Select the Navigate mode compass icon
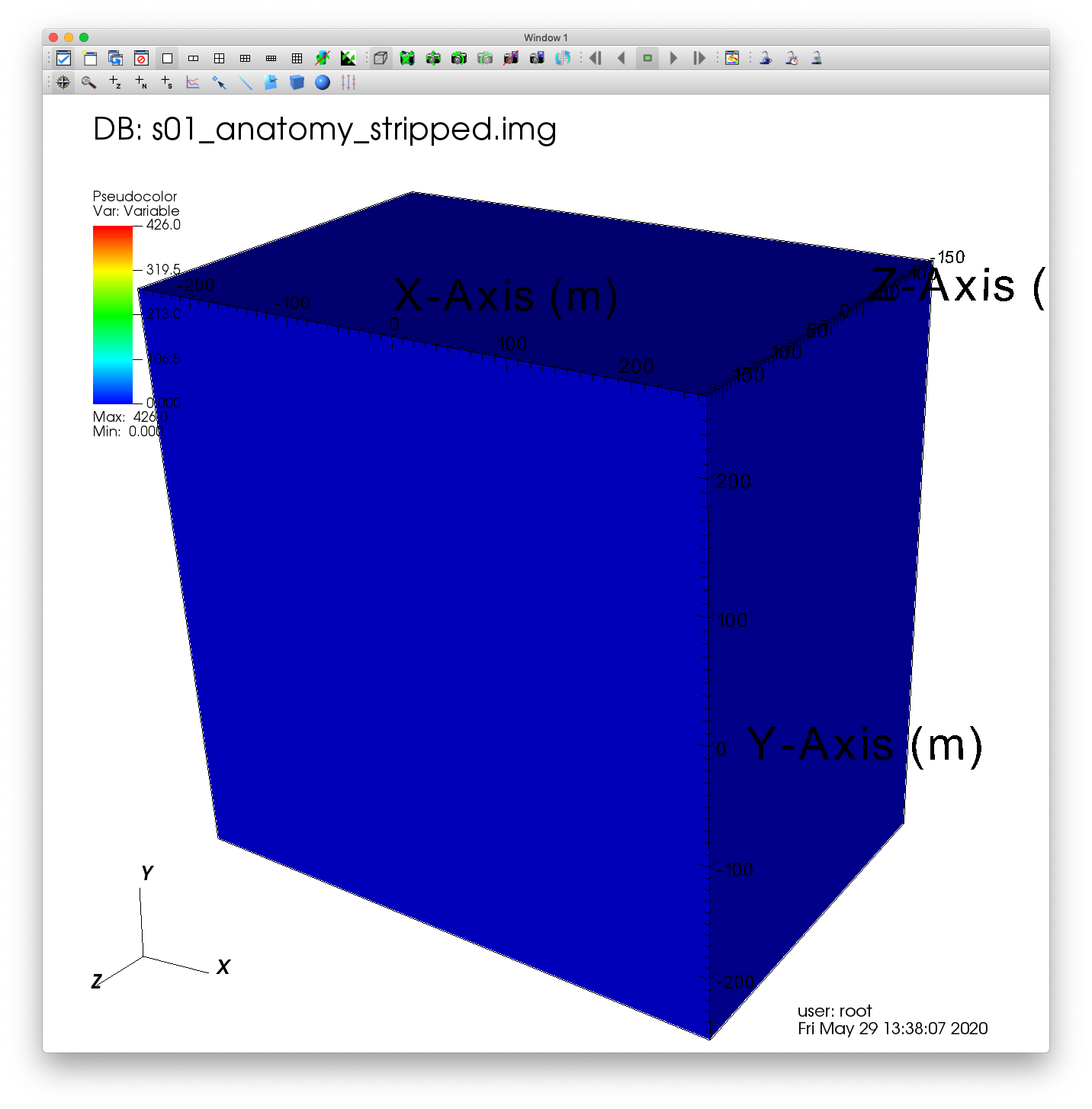 (63, 82)
